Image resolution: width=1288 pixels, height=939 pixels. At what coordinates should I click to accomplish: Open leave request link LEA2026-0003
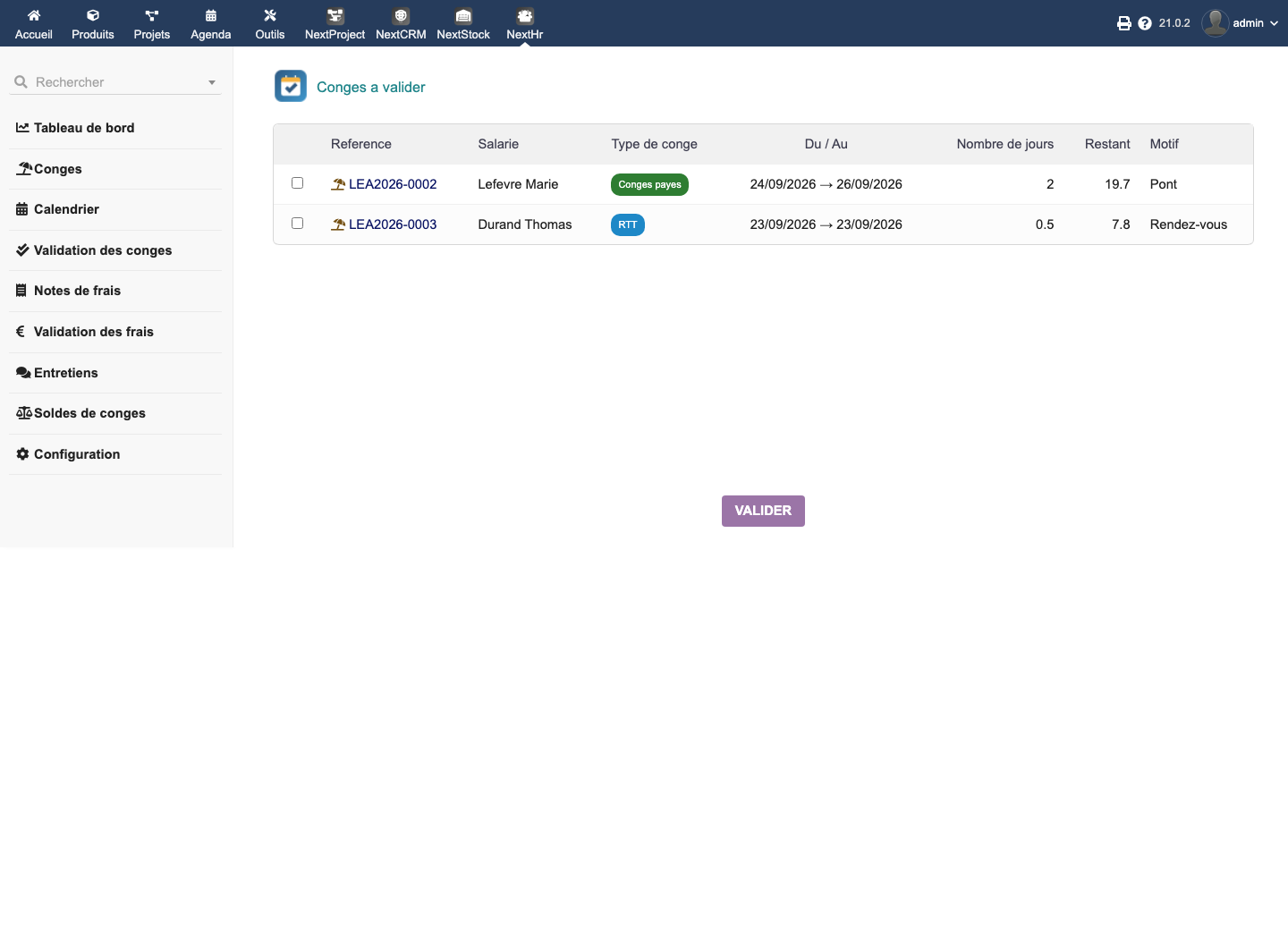393,224
